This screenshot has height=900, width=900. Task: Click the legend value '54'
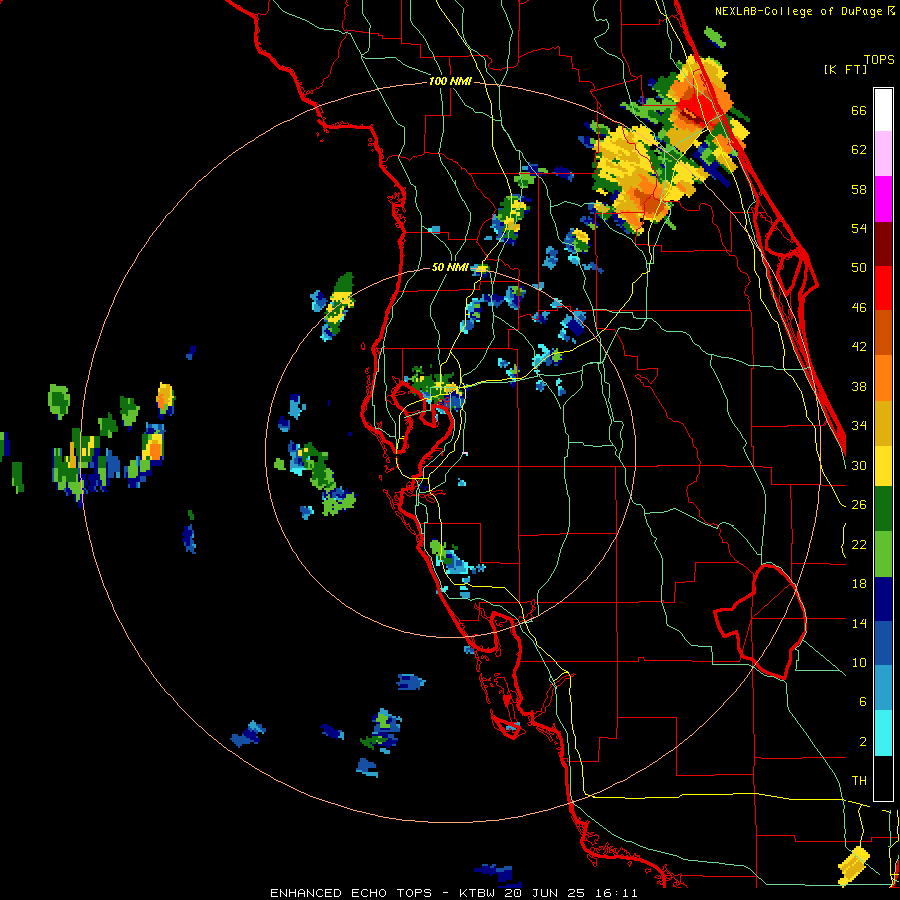pyautogui.click(x=859, y=228)
